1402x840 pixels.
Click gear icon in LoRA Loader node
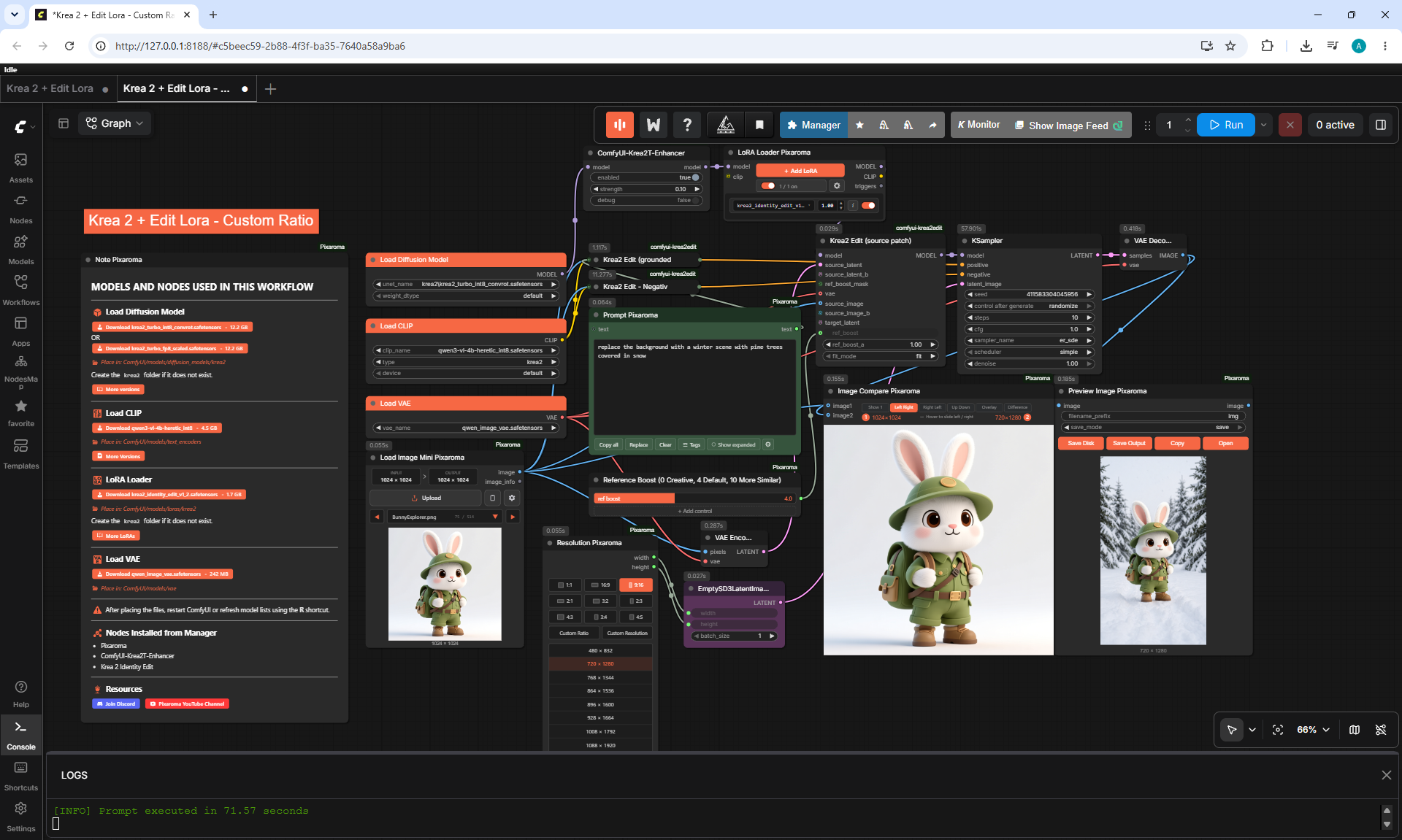837,186
